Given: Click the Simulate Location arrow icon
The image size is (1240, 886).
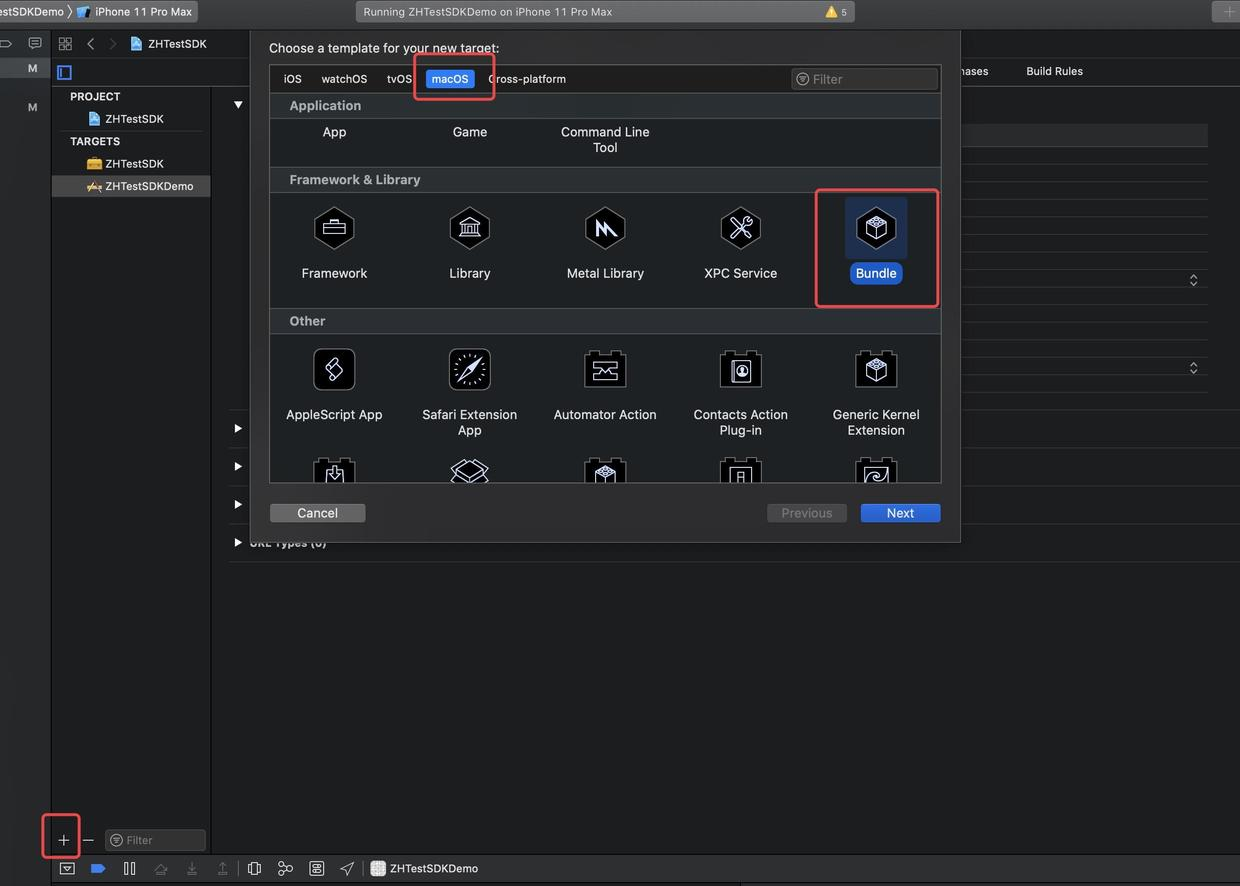Looking at the screenshot, I should pyautogui.click(x=347, y=868).
